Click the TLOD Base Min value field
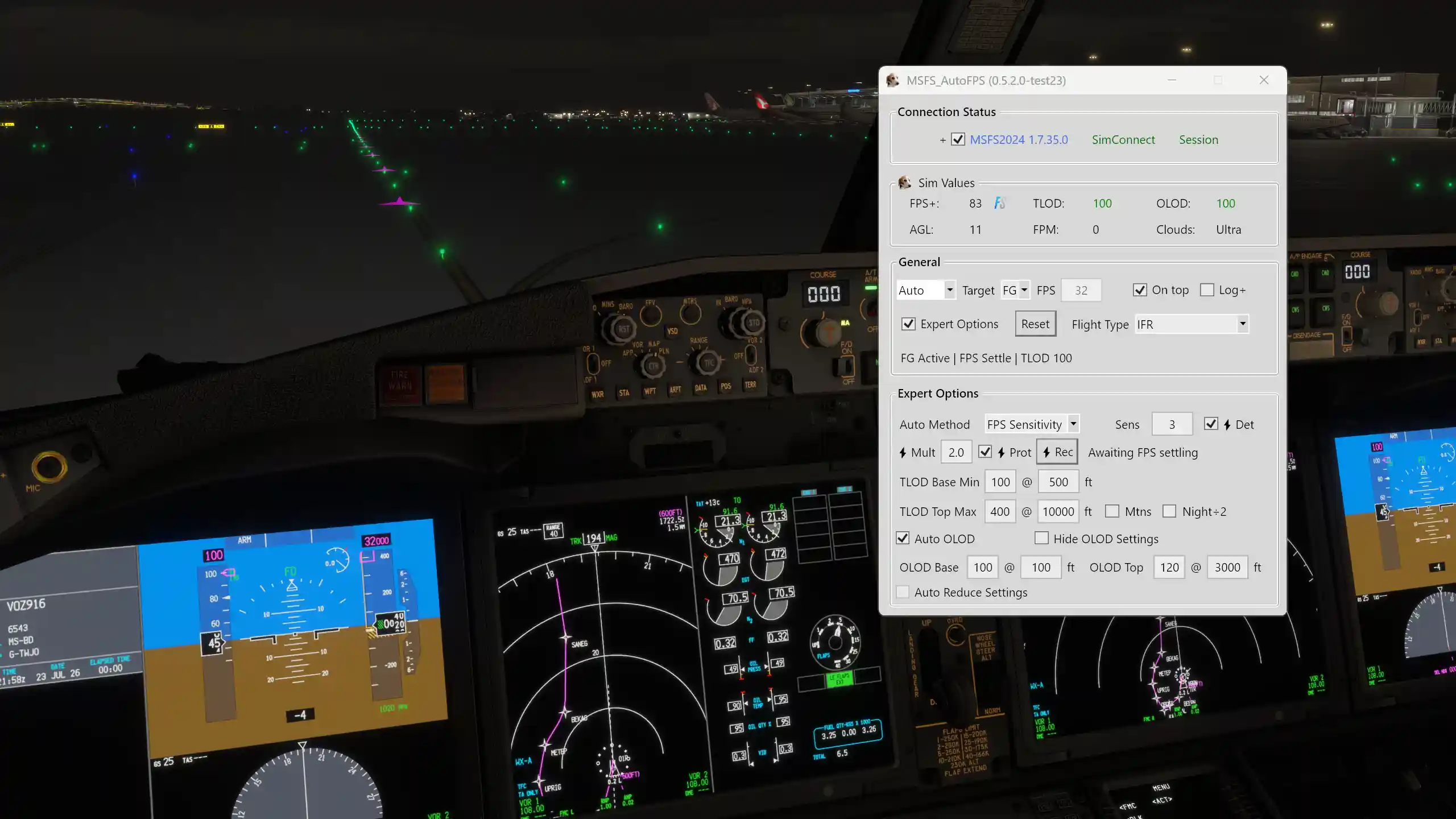 click(1000, 482)
